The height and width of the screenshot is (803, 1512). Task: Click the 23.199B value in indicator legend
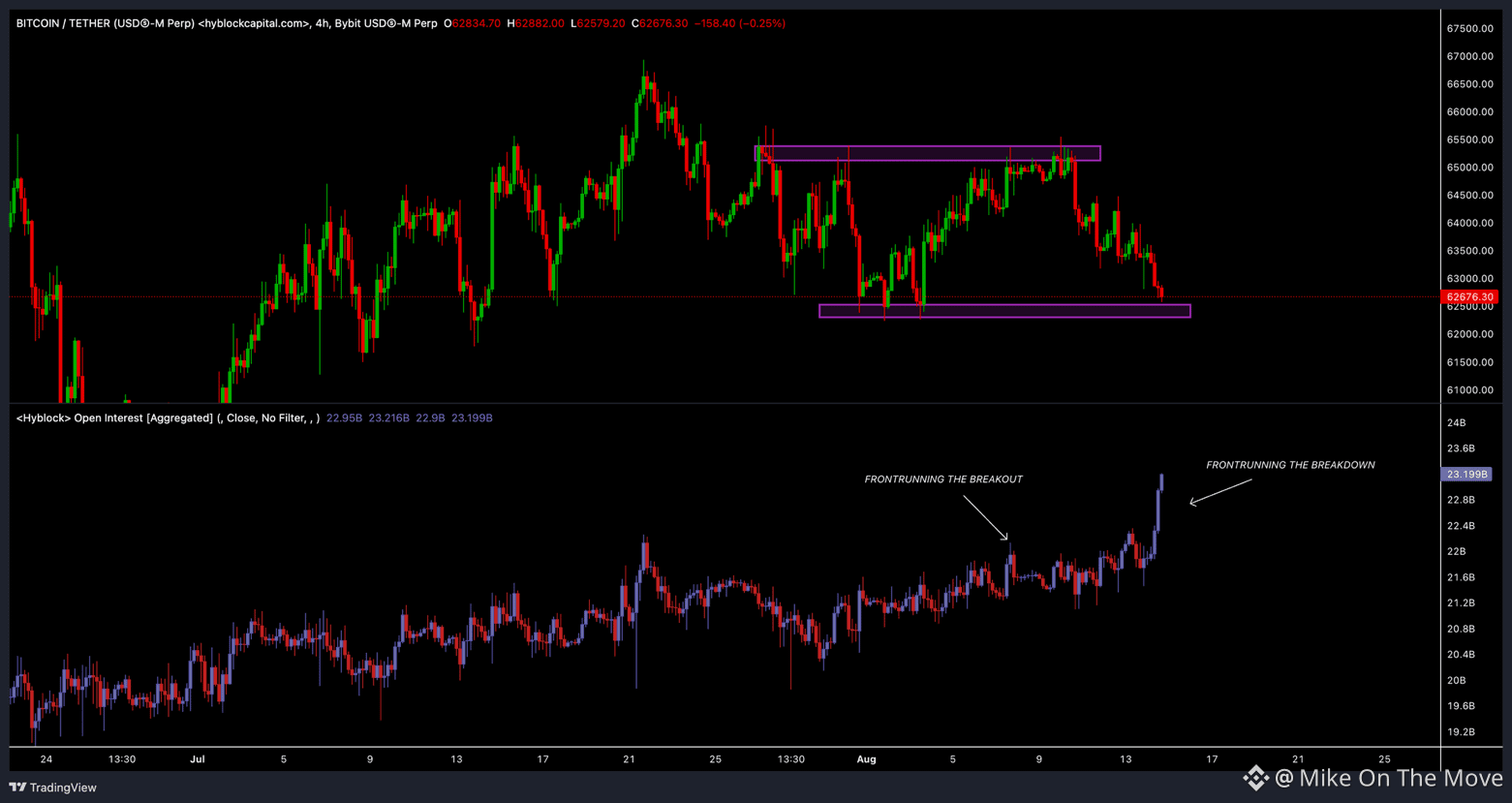tap(472, 418)
